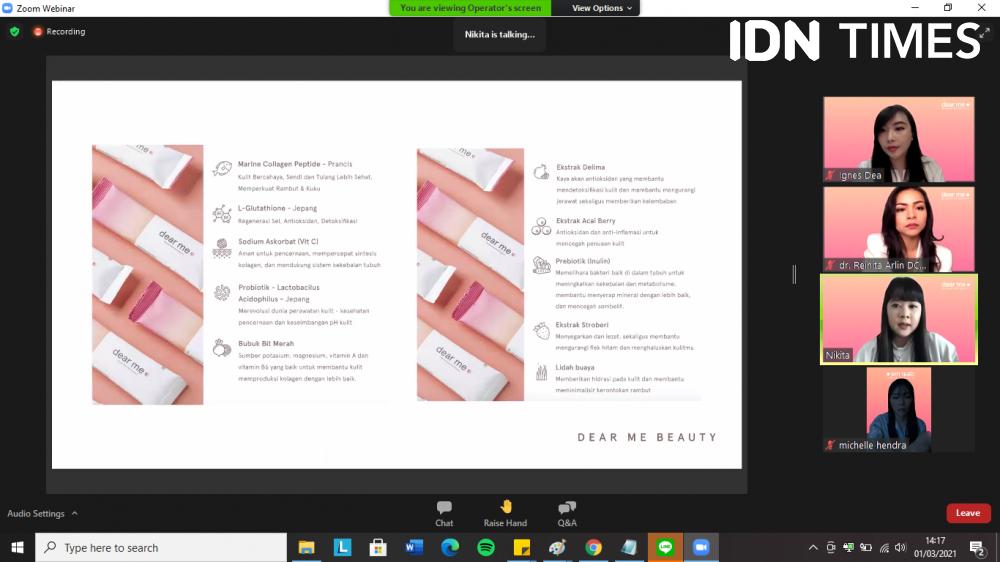Image resolution: width=1000 pixels, height=562 pixels.
Task: Expand Audio Settings menu arrow
Action: point(75,513)
